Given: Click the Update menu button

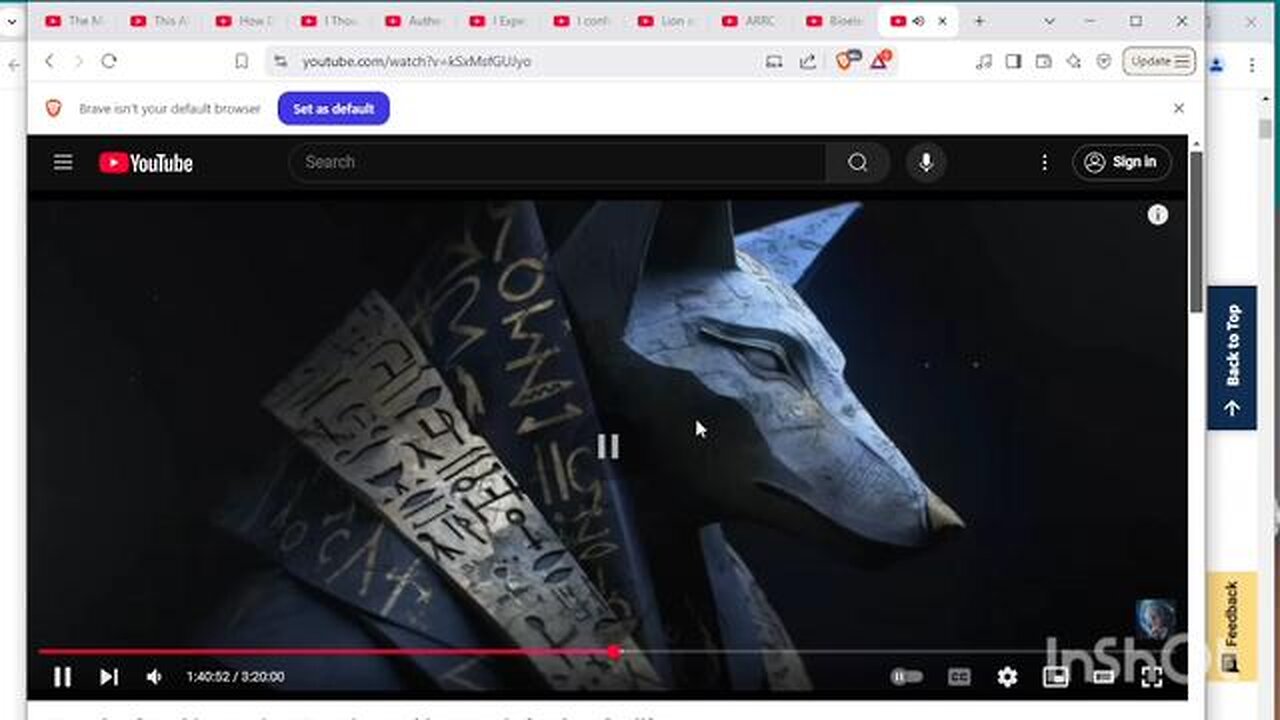Looking at the screenshot, I should click(1159, 61).
